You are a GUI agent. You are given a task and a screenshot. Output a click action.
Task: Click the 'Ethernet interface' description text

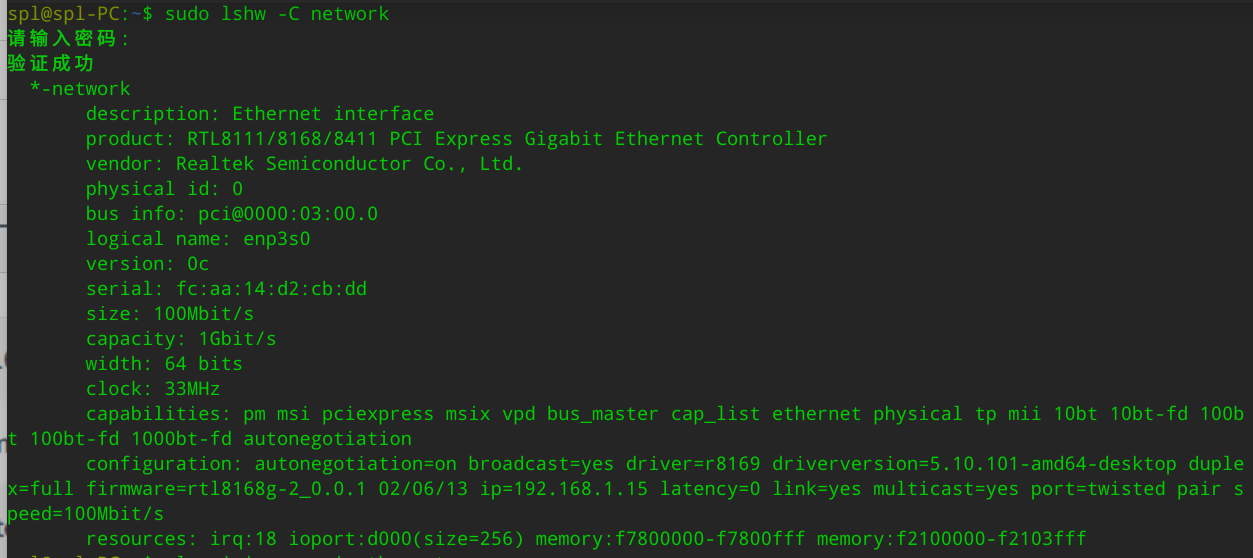[x=333, y=114]
